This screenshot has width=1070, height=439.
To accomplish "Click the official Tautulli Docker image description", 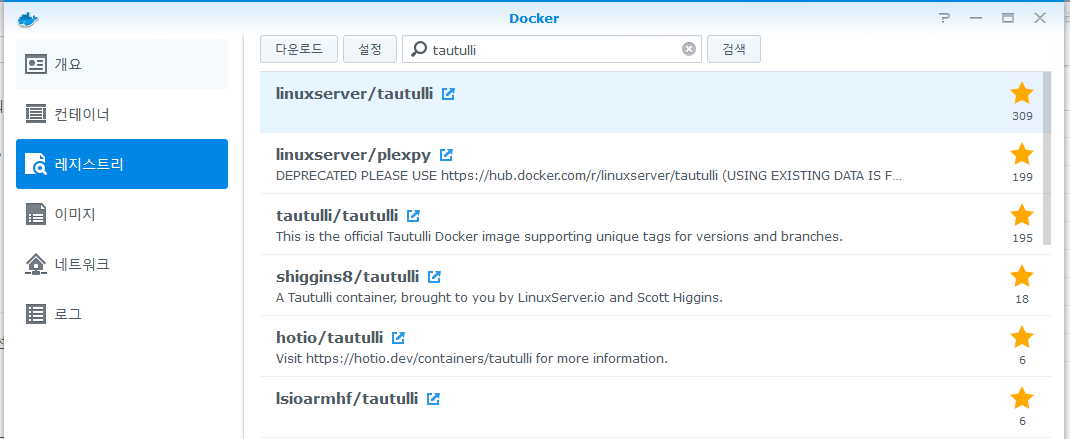I will (560, 237).
